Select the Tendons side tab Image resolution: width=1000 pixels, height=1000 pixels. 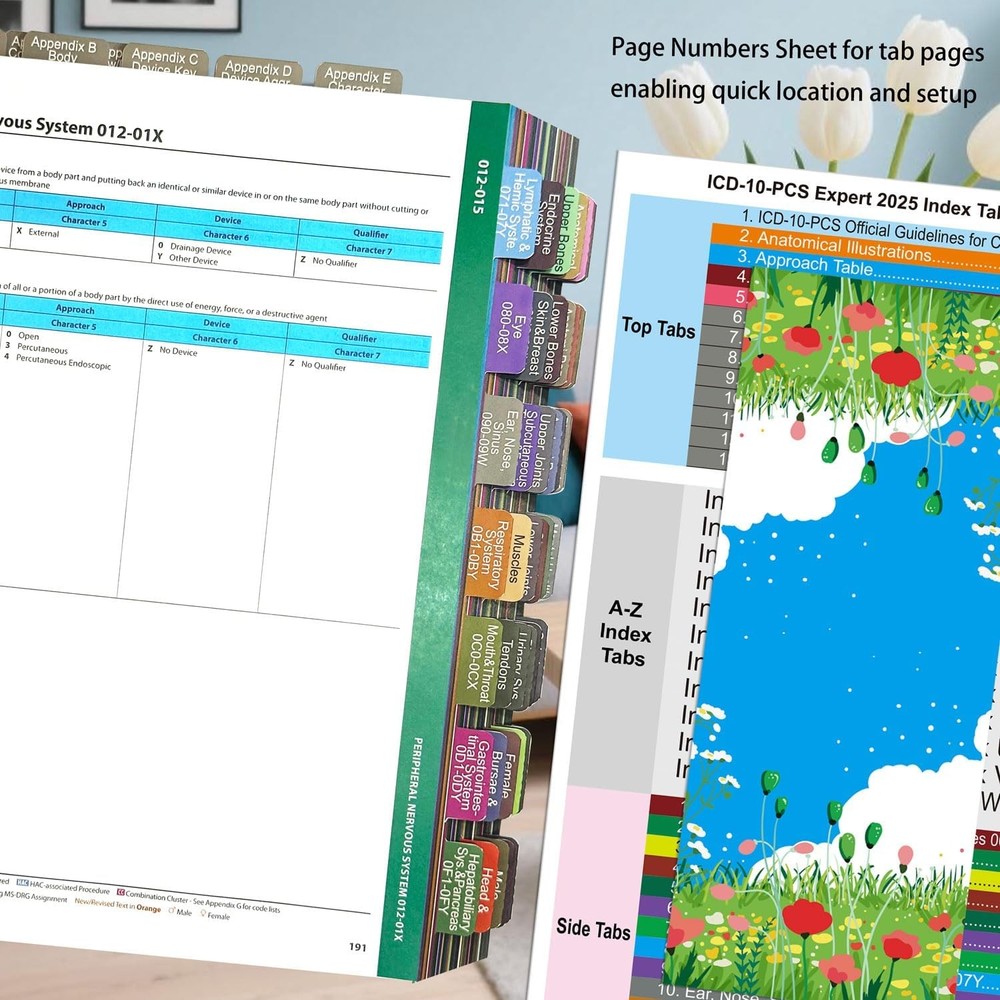click(507, 666)
